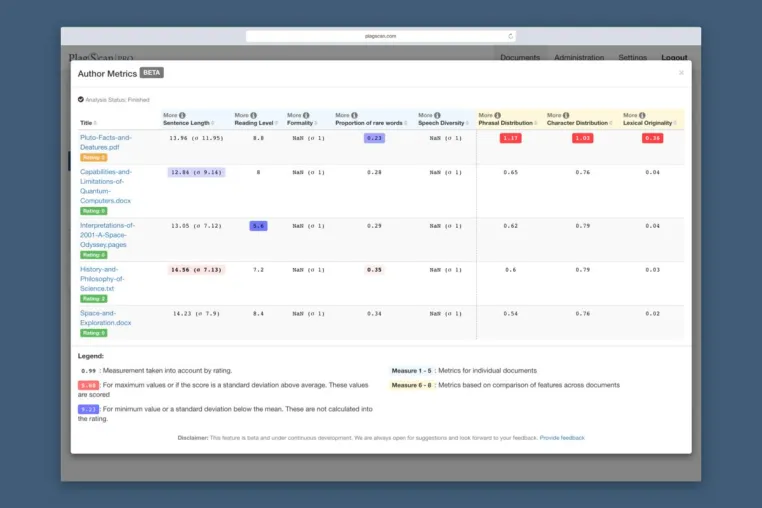
Task: Open the Pluto-Facts-and-Features.pdf document link
Action: pyautogui.click(x=105, y=142)
